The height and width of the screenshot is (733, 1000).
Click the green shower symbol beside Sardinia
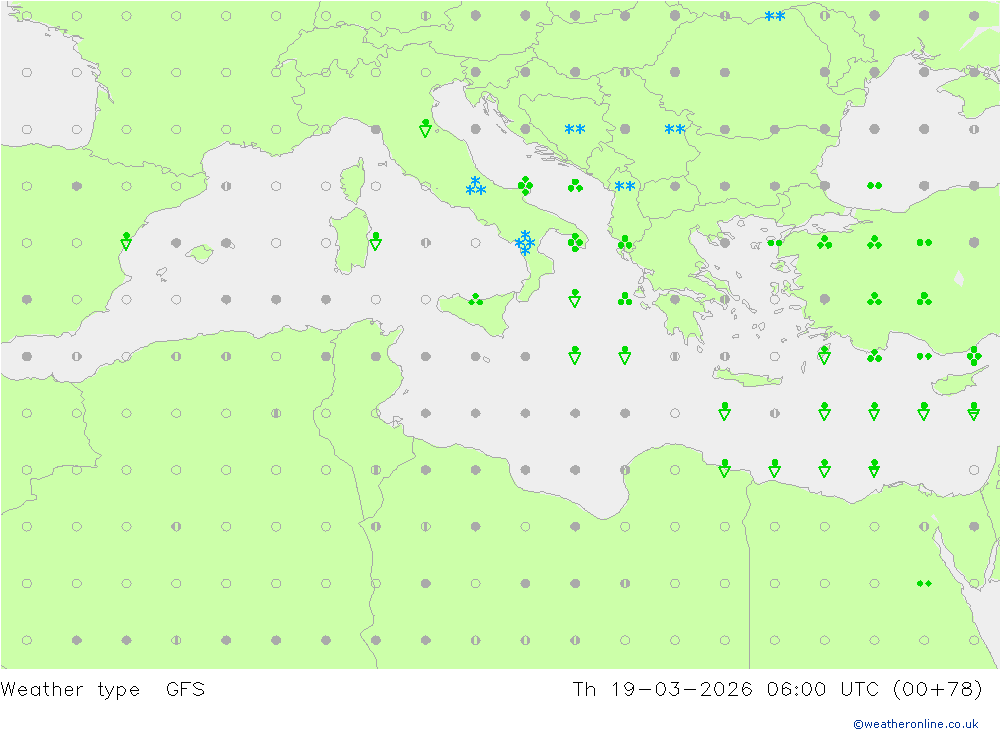(376, 241)
